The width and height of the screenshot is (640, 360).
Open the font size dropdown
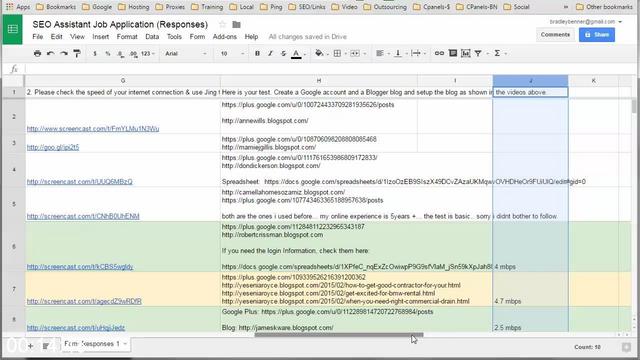pos(232,53)
